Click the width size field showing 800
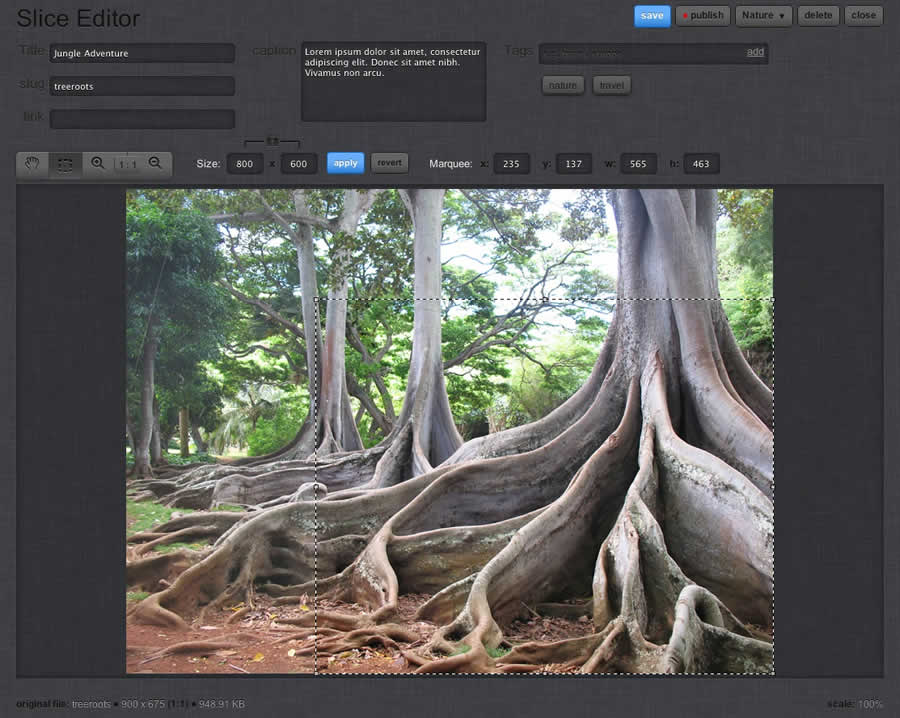 coord(245,163)
